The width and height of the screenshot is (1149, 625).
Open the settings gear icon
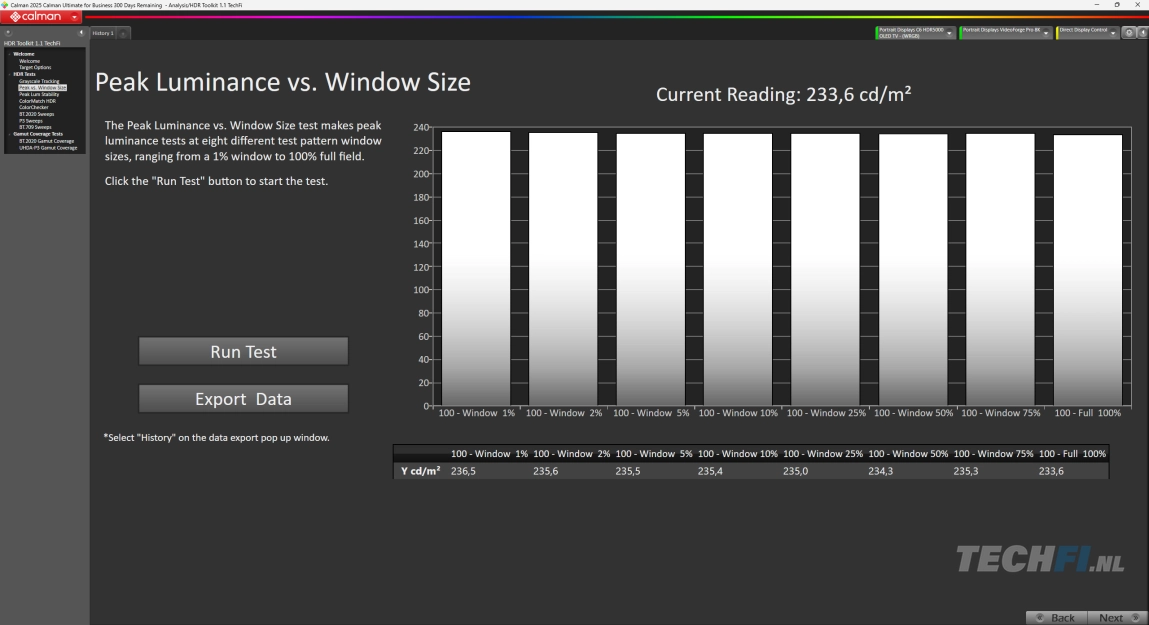[1129, 33]
